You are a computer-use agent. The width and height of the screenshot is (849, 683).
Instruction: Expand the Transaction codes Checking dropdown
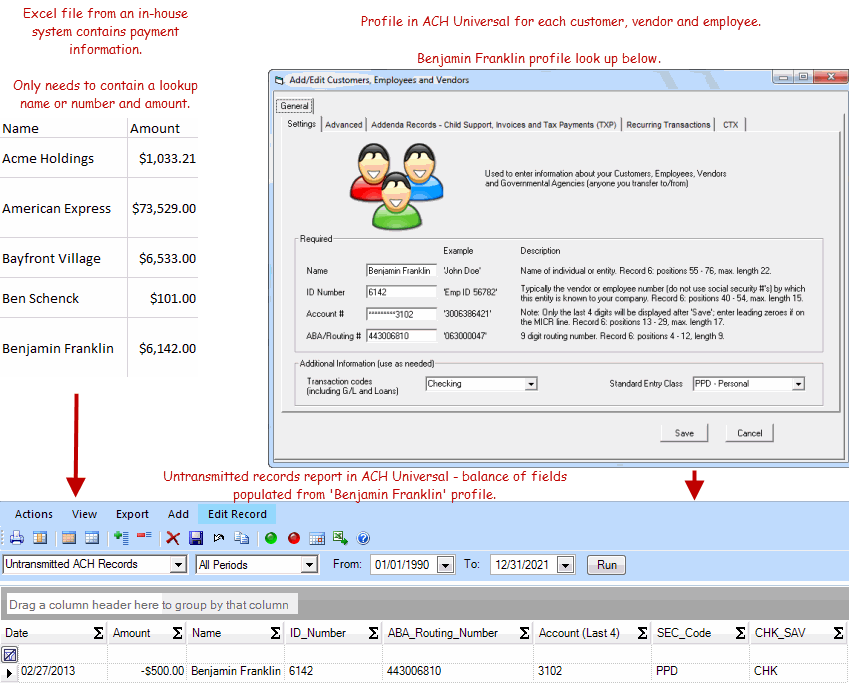531,383
